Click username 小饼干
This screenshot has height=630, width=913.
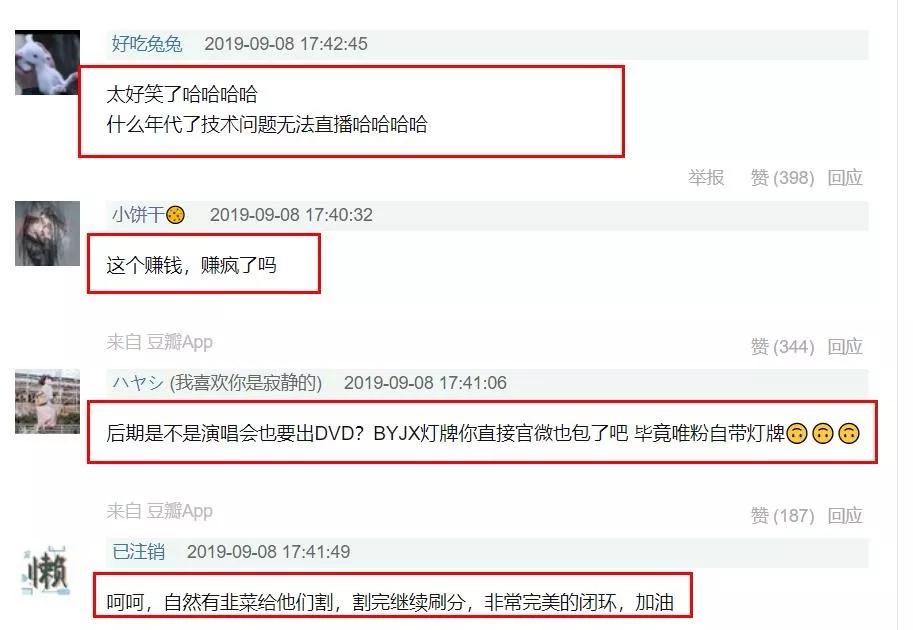(x=139, y=215)
